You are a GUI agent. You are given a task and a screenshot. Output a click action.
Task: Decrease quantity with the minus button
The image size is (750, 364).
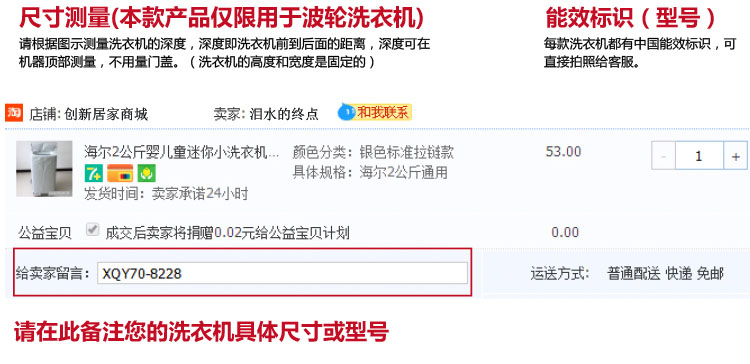(x=663, y=156)
